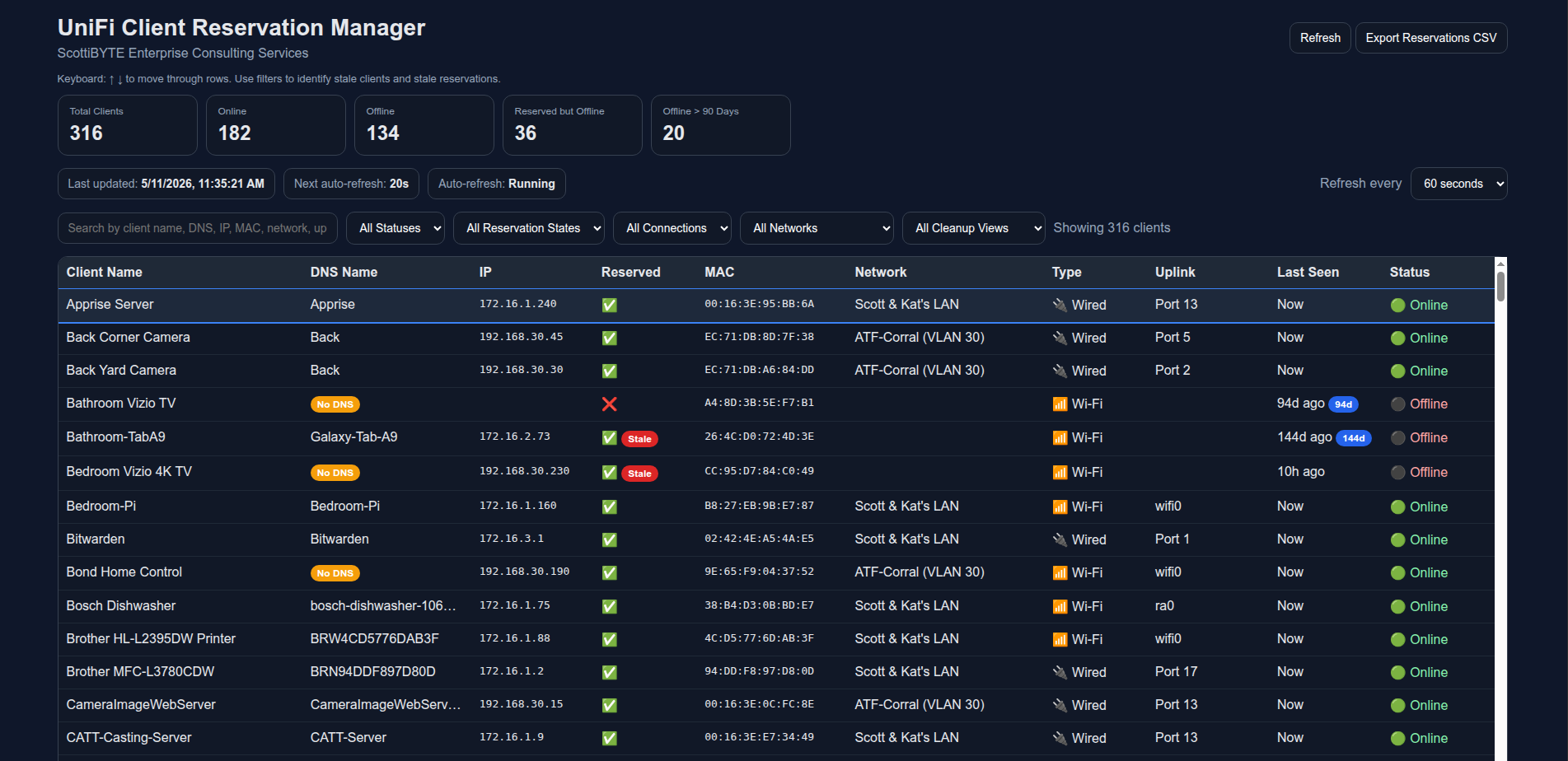Click gray offline dot for Bathroom-TabA9

pyautogui.click(x=1397, y=437)
